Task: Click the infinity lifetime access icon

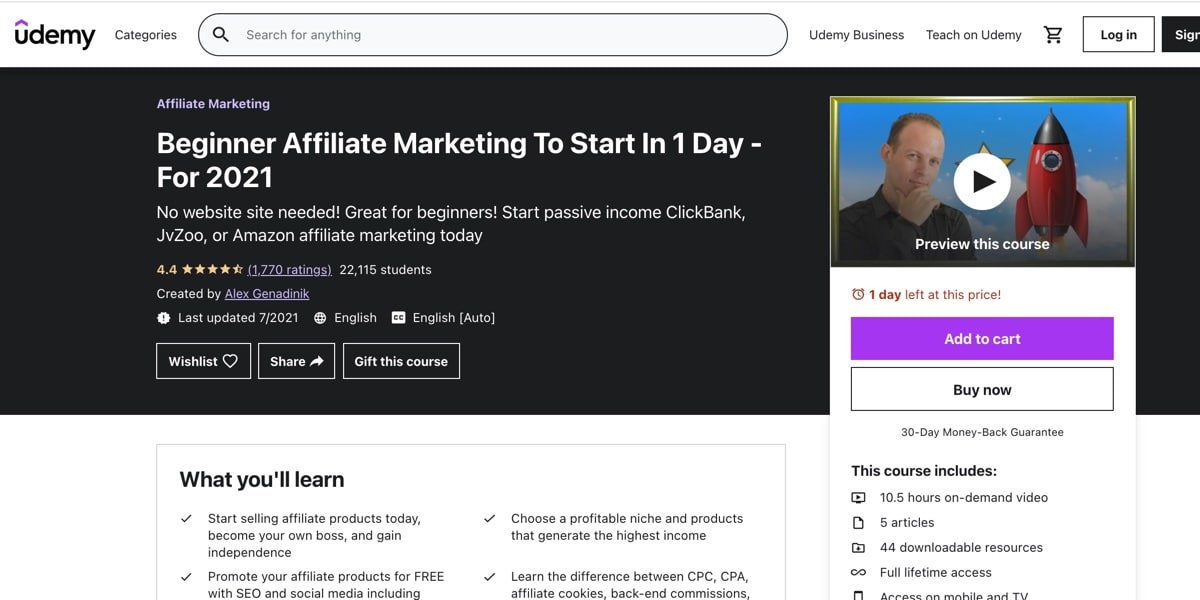Action: [858, 573]
